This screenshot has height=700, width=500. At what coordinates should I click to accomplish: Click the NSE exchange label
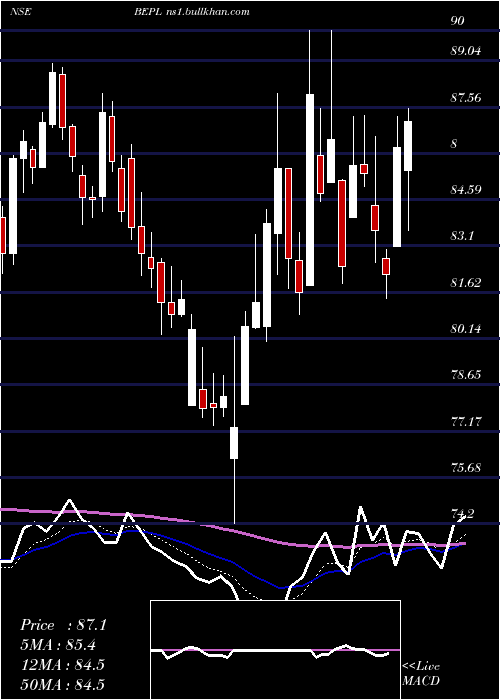(x=20, y=12)
